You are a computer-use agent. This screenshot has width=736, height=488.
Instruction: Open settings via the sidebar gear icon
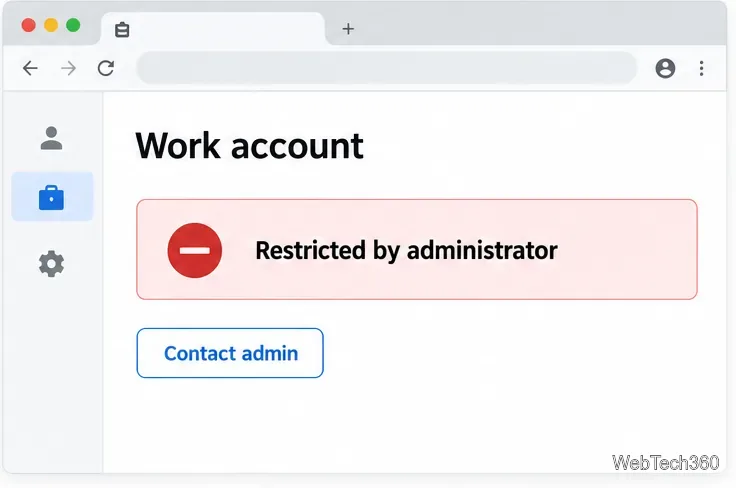(51, 264)
